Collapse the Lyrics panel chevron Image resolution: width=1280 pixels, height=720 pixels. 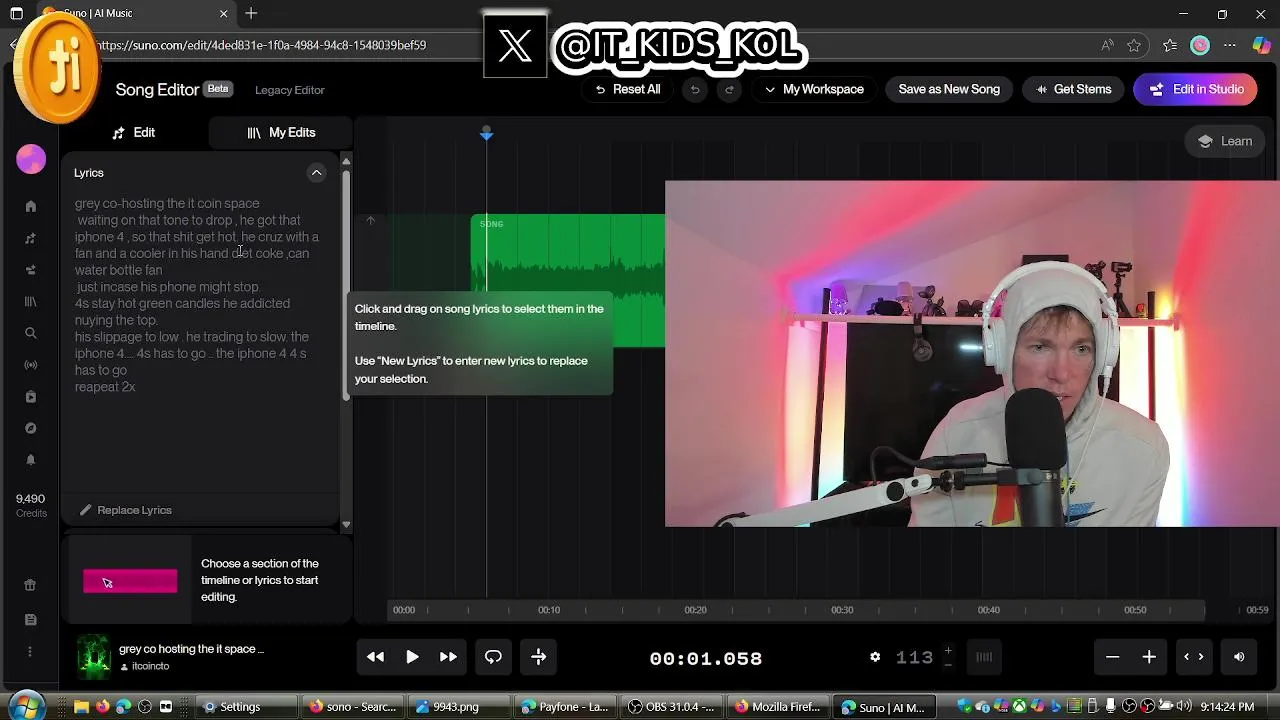(316, 173)
